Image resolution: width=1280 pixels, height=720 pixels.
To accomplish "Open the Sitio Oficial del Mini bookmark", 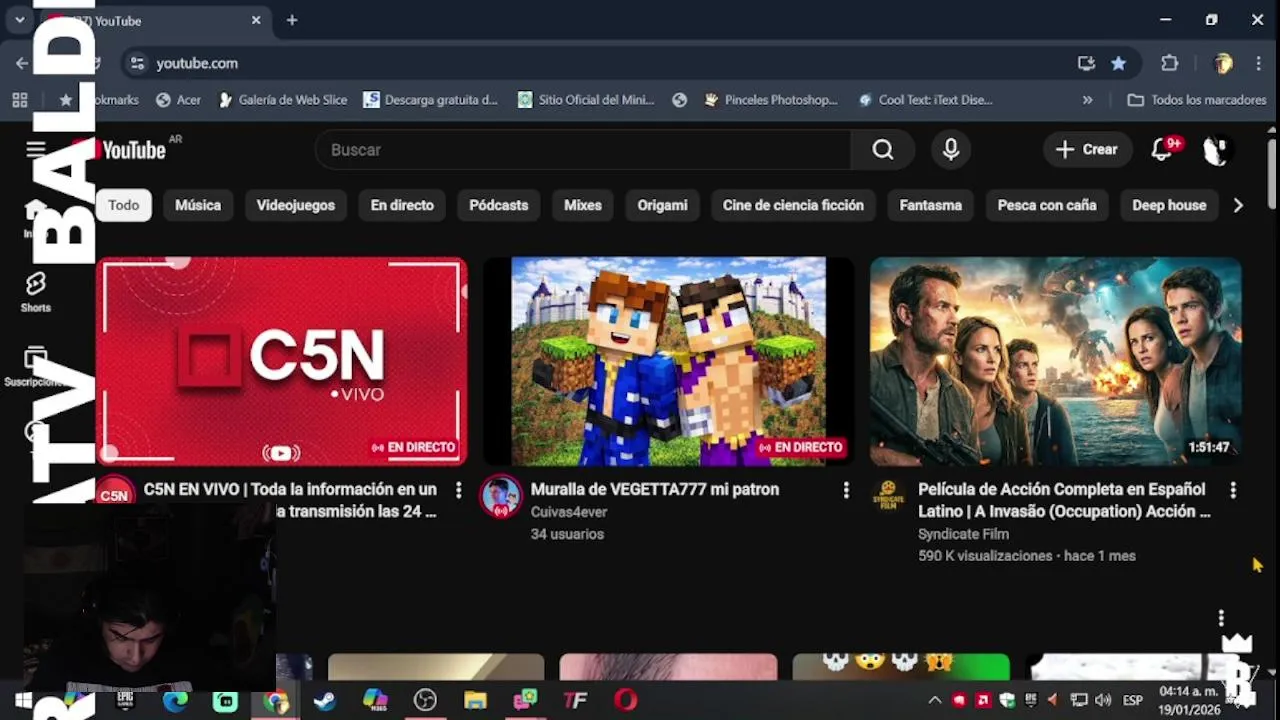I will tap(586, 100).
